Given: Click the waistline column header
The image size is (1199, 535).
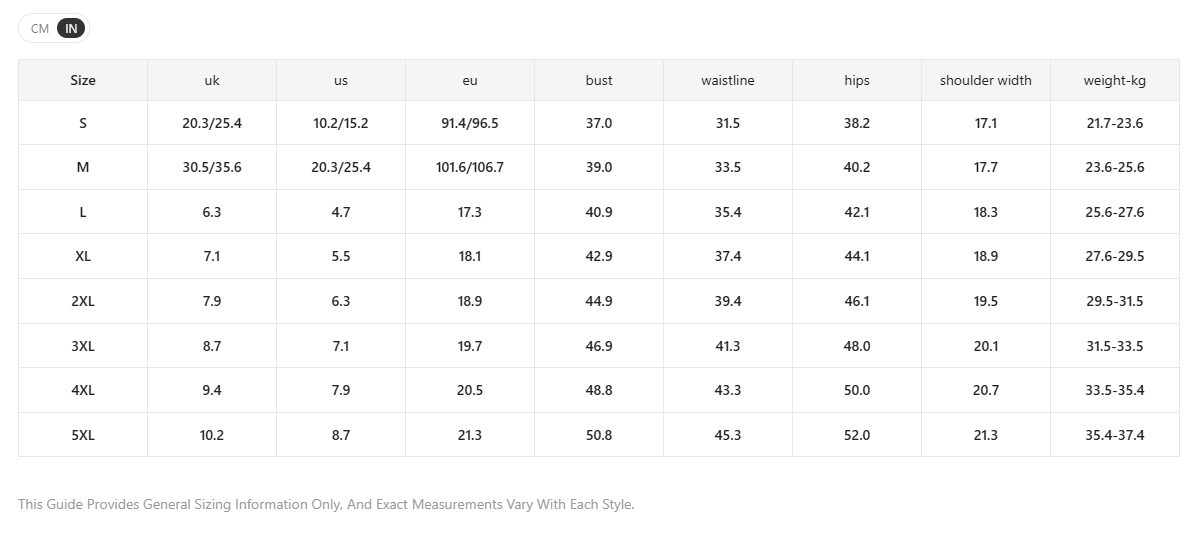Looking at the screenshot, I should click(x=728, y=80).
